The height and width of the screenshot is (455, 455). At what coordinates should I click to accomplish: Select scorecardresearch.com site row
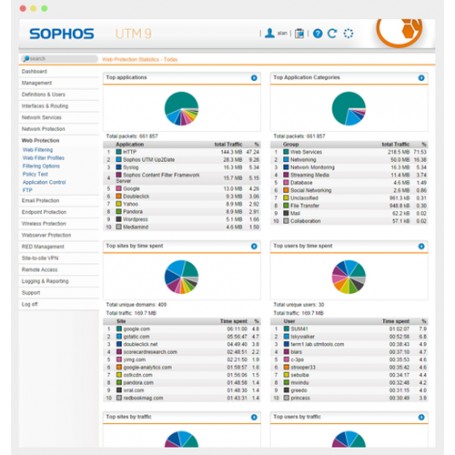coord(182,352)
